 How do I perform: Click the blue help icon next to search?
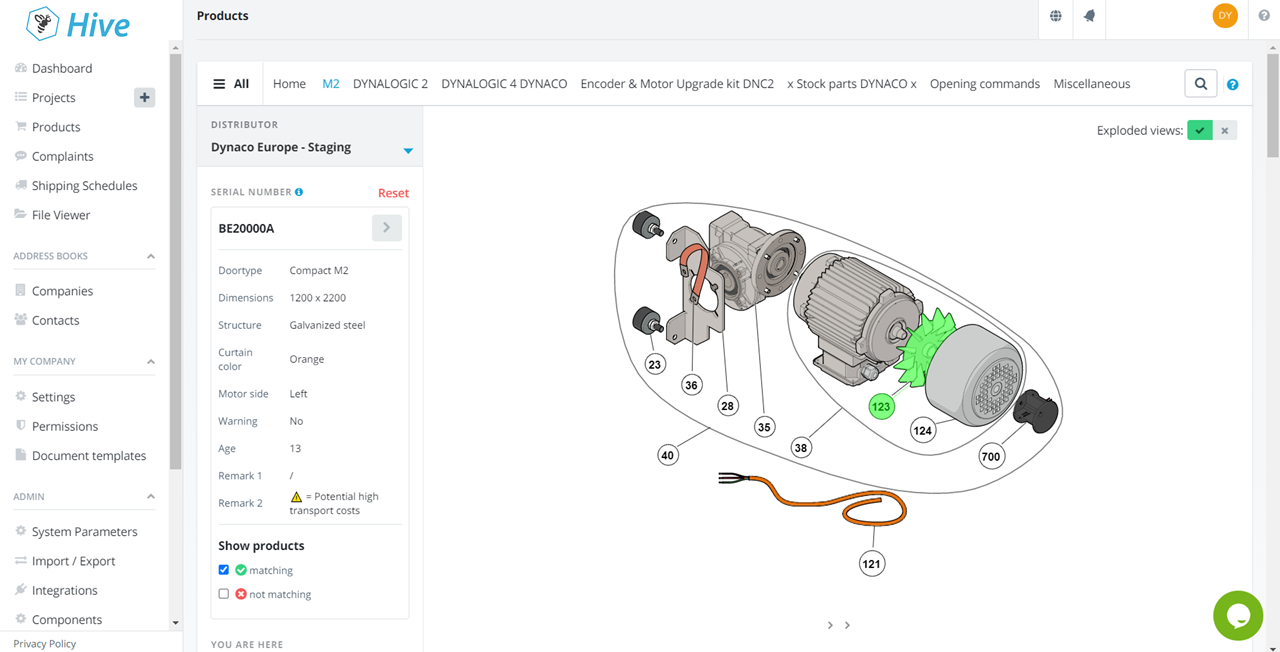[x=1233, y=85]
